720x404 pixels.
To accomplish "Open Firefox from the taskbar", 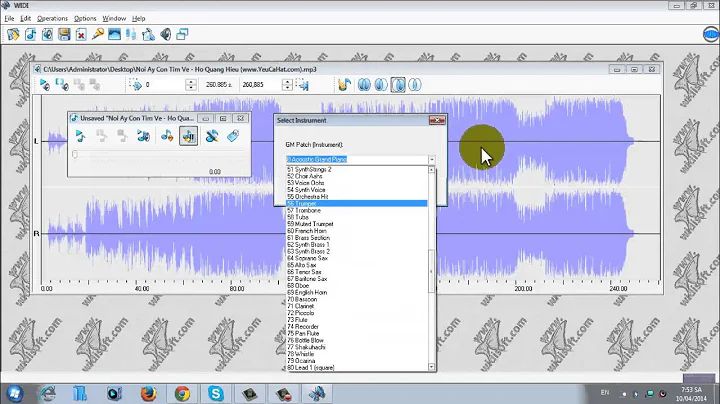I will pyautogui.click(x=148, y=394).
